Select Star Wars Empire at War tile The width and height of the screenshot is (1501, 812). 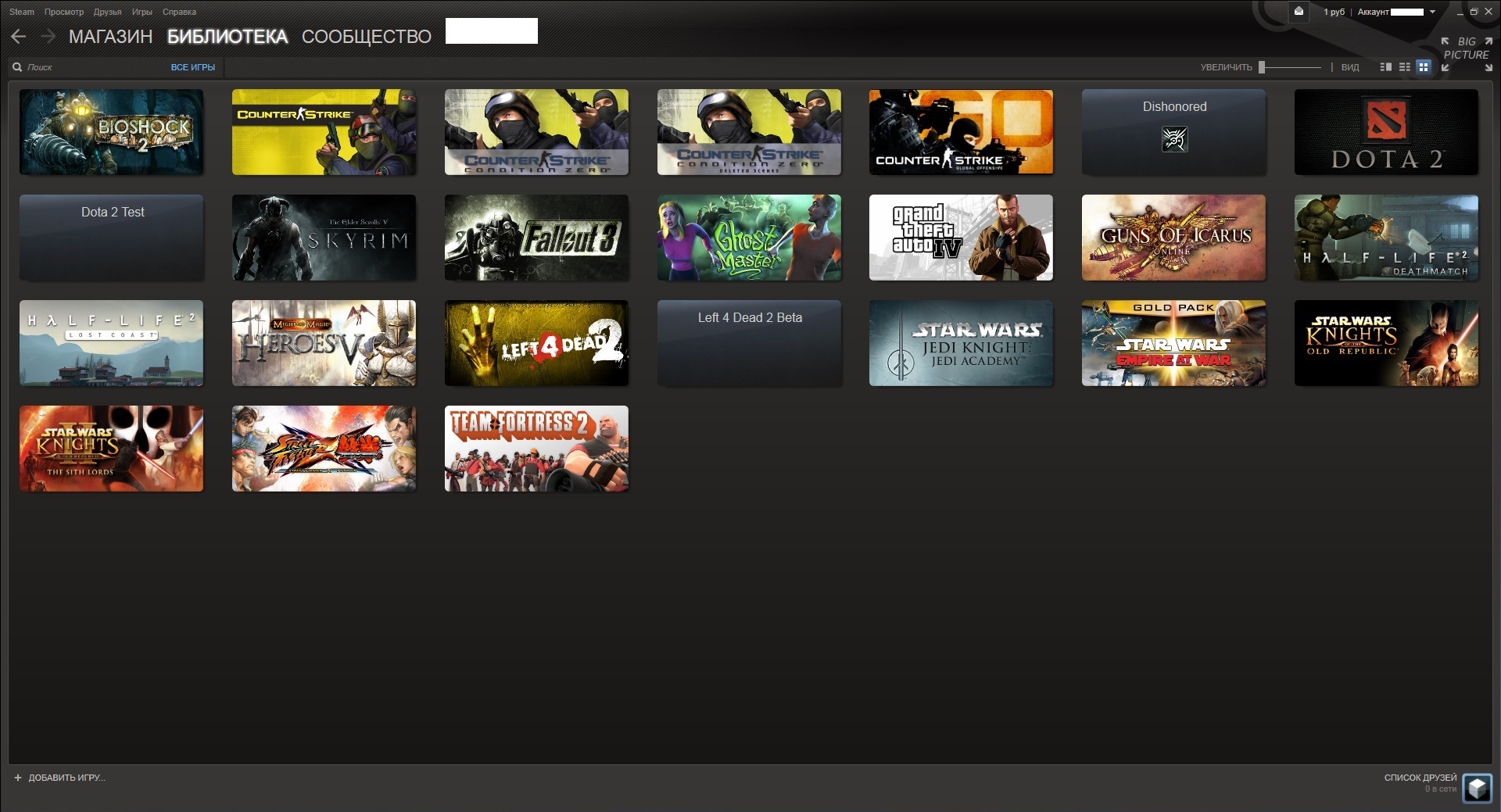coord(1173,342)
